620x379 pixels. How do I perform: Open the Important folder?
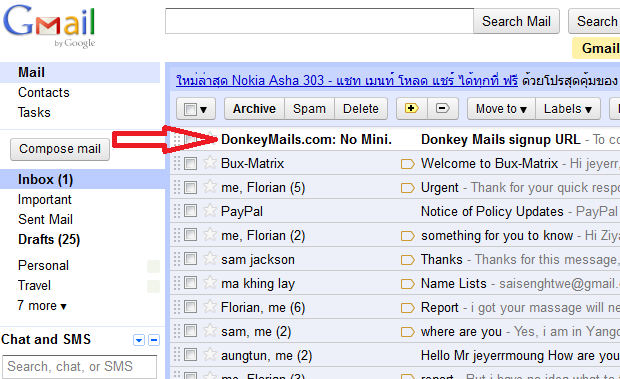45,200
